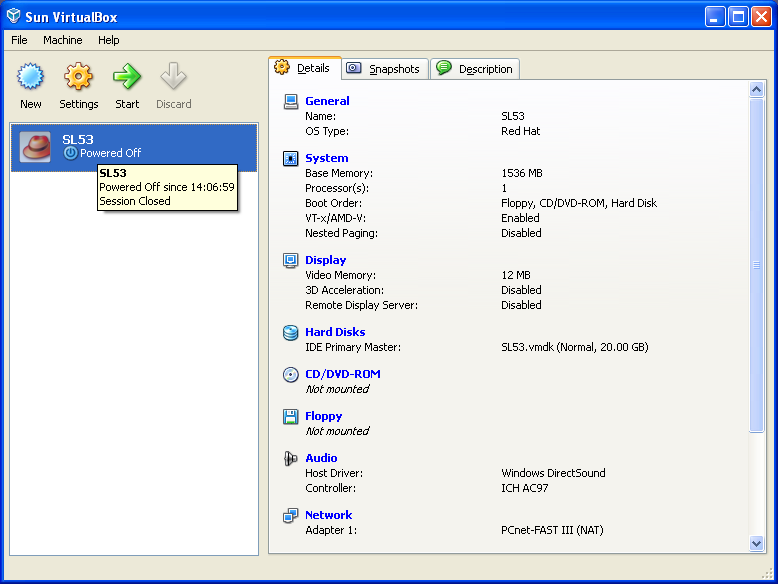Click the details scroll up arrow

[756, 89]
